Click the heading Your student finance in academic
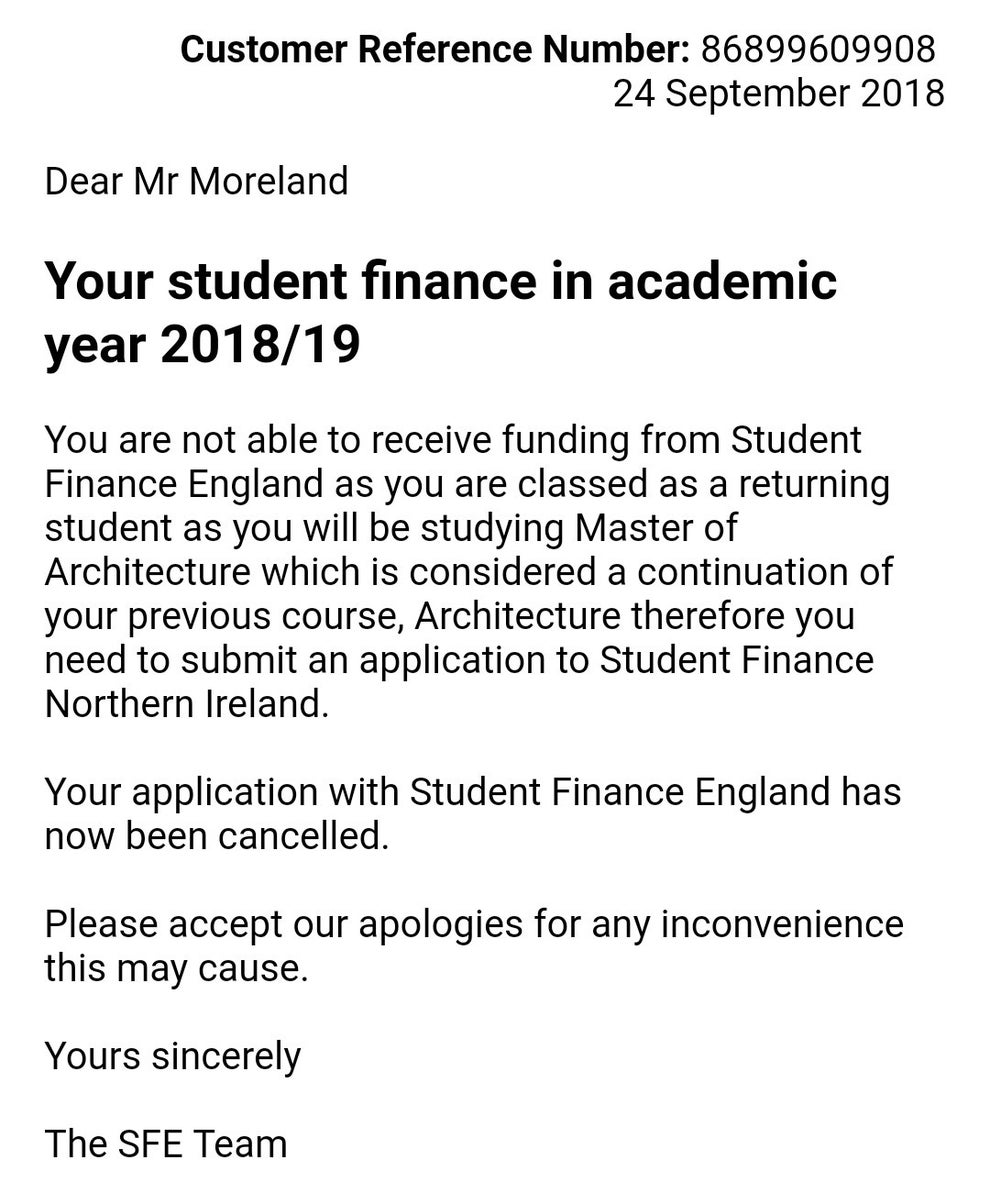 [440, 280]
